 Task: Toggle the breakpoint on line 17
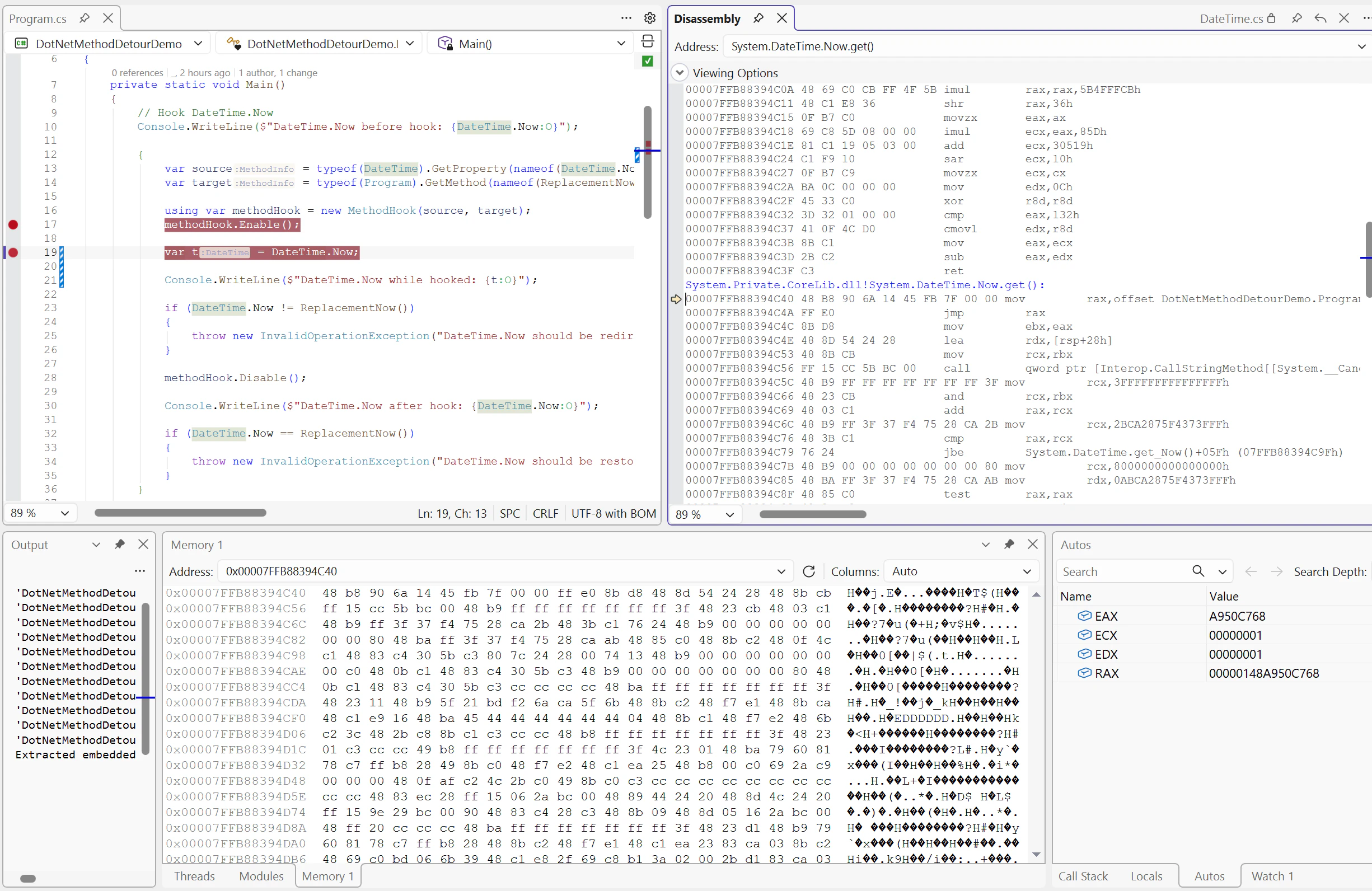click(13, 225)
